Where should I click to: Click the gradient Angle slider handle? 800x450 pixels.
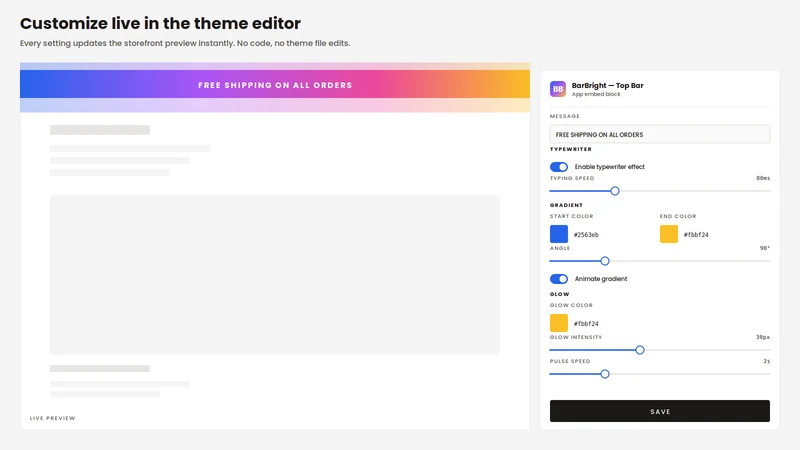(605, 261)
